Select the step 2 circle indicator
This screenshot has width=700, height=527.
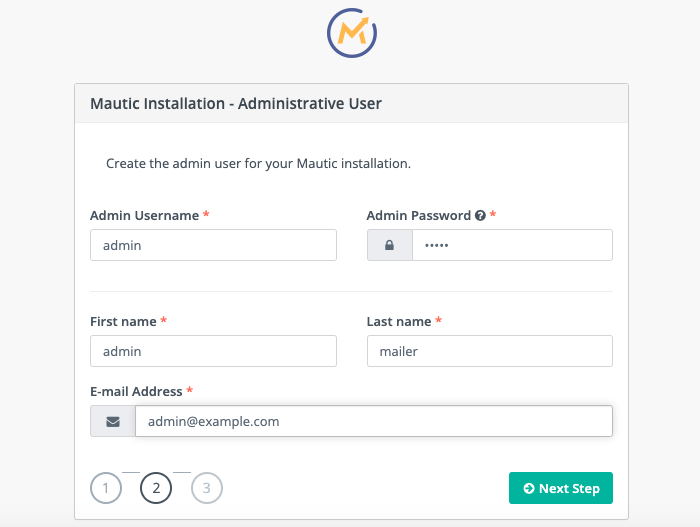[156, 488]
